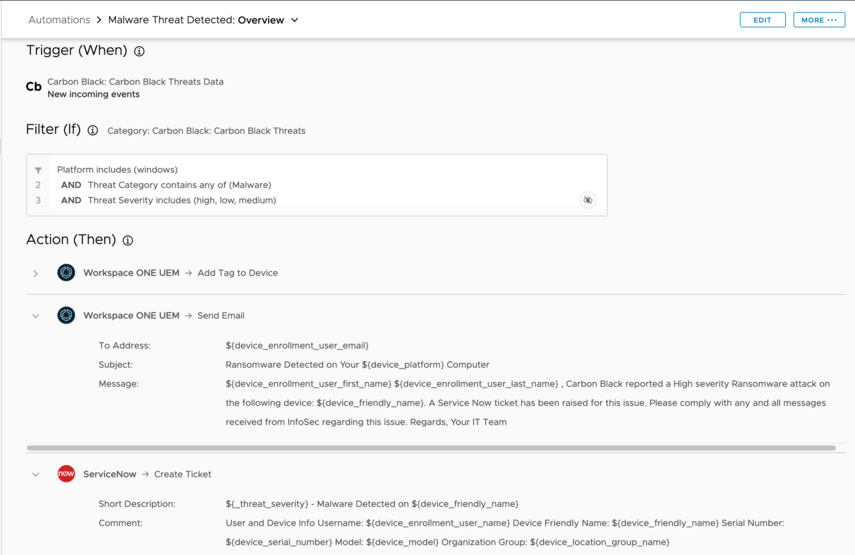Open the MORE options menu
This screenshot has width=855, height=555.
click(819, 20)
